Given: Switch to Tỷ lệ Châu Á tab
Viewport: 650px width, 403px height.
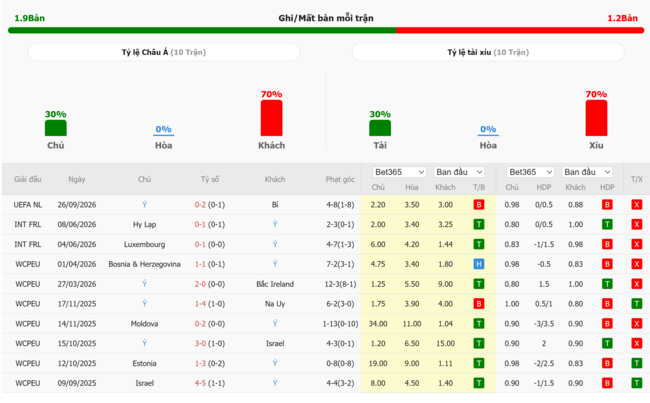Looking at the screenshot, I should 164,52.
